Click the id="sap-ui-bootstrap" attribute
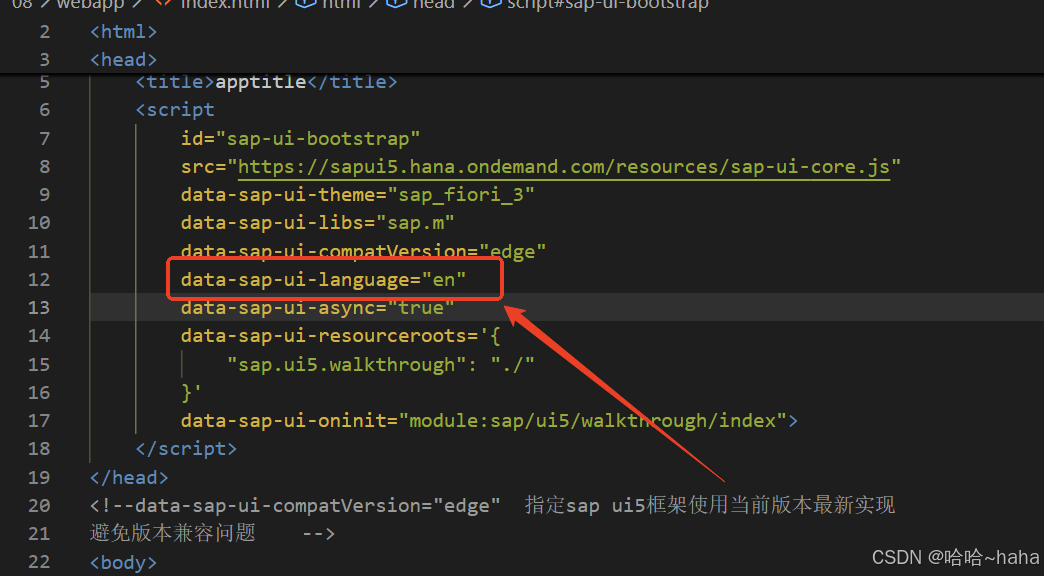The height and width of the screenshot is (576, 1044). (300, 139)
